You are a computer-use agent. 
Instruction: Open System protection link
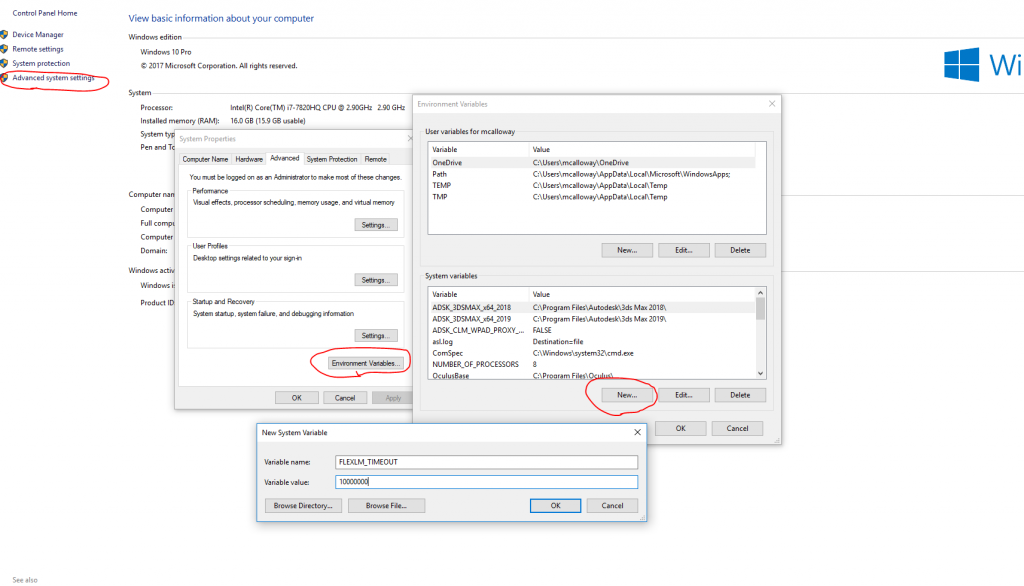(x=41, y=63)
